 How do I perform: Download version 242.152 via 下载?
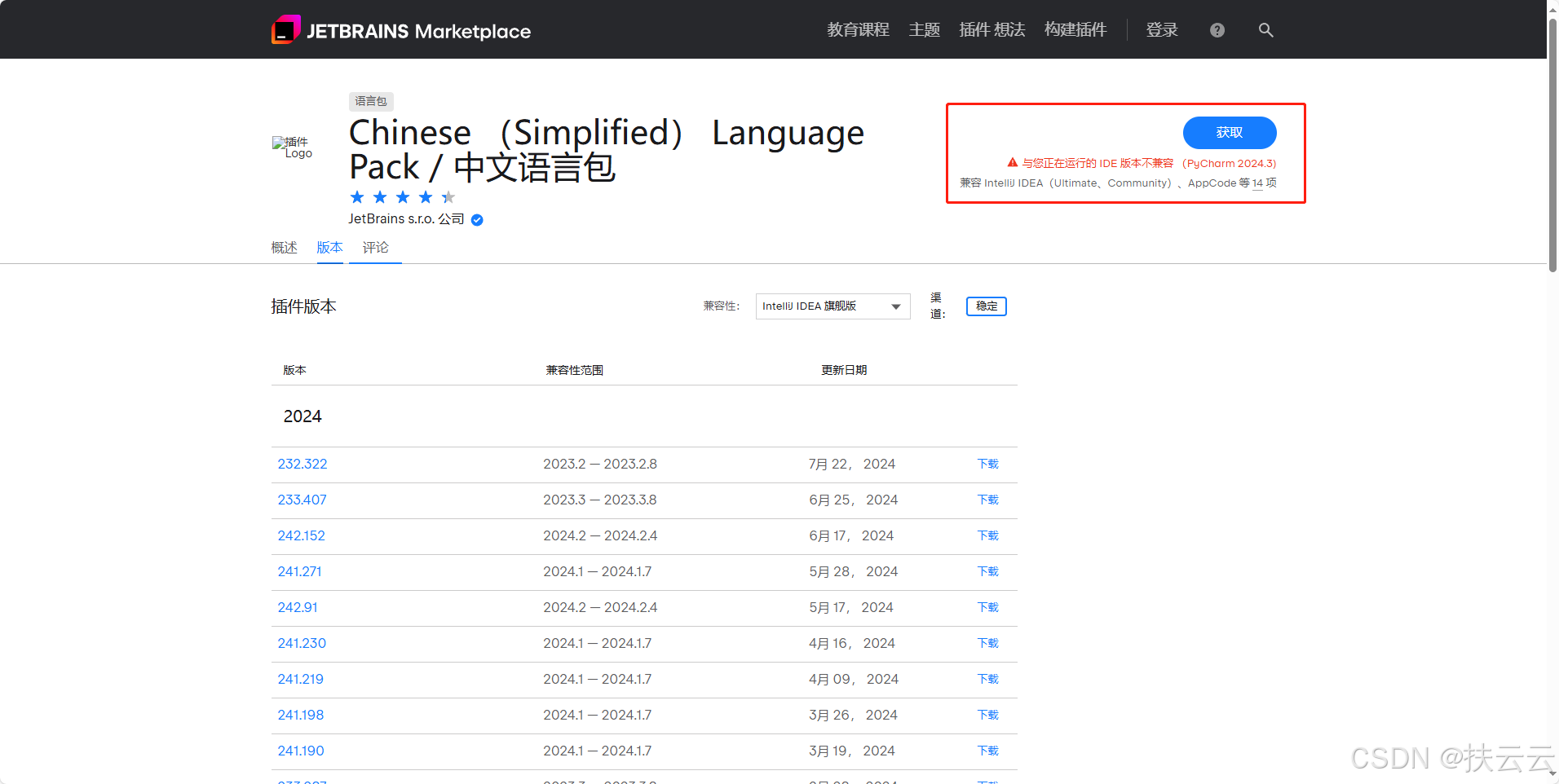[x=988, y=536]
